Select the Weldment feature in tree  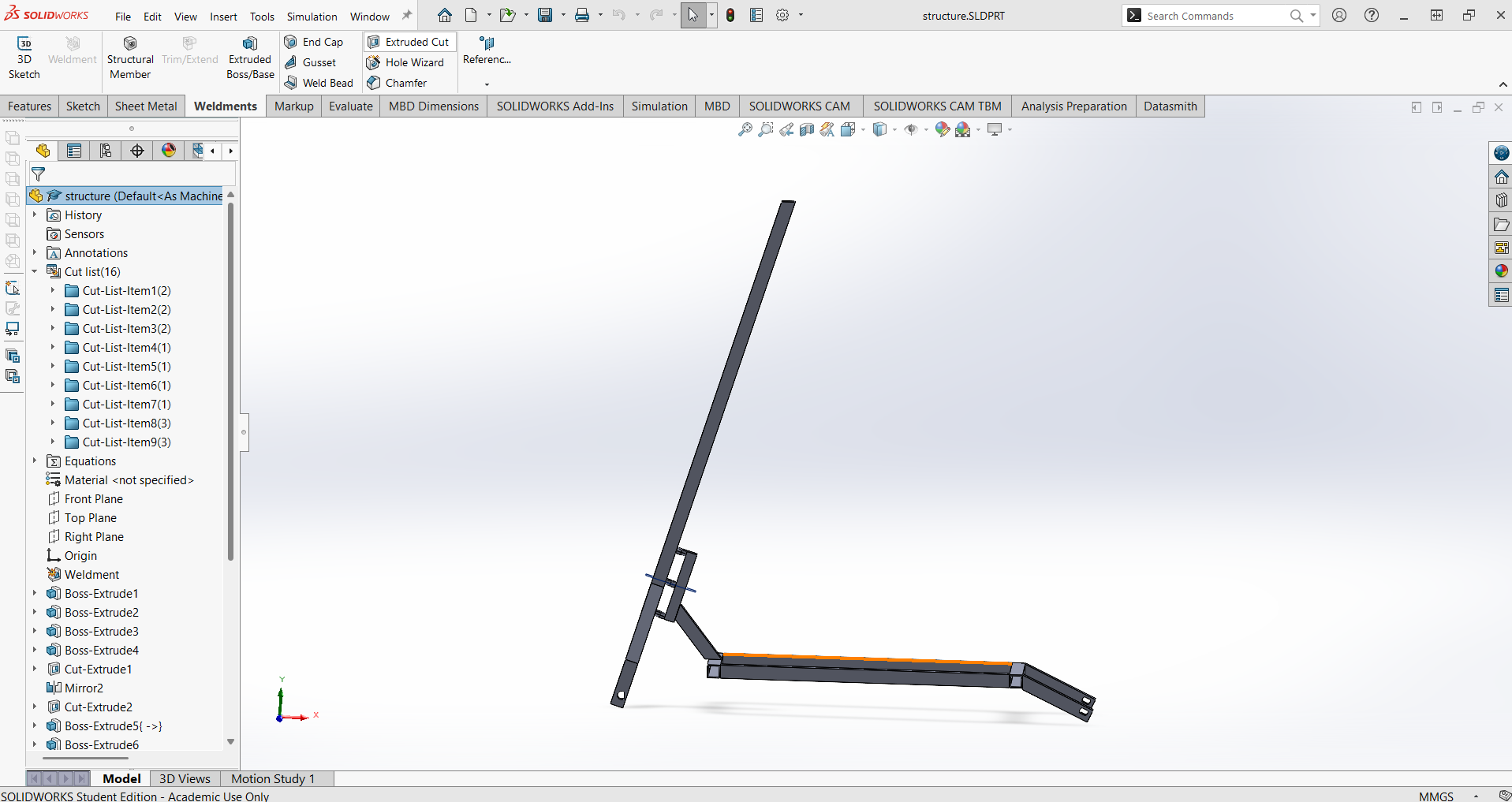coord(91,575)
